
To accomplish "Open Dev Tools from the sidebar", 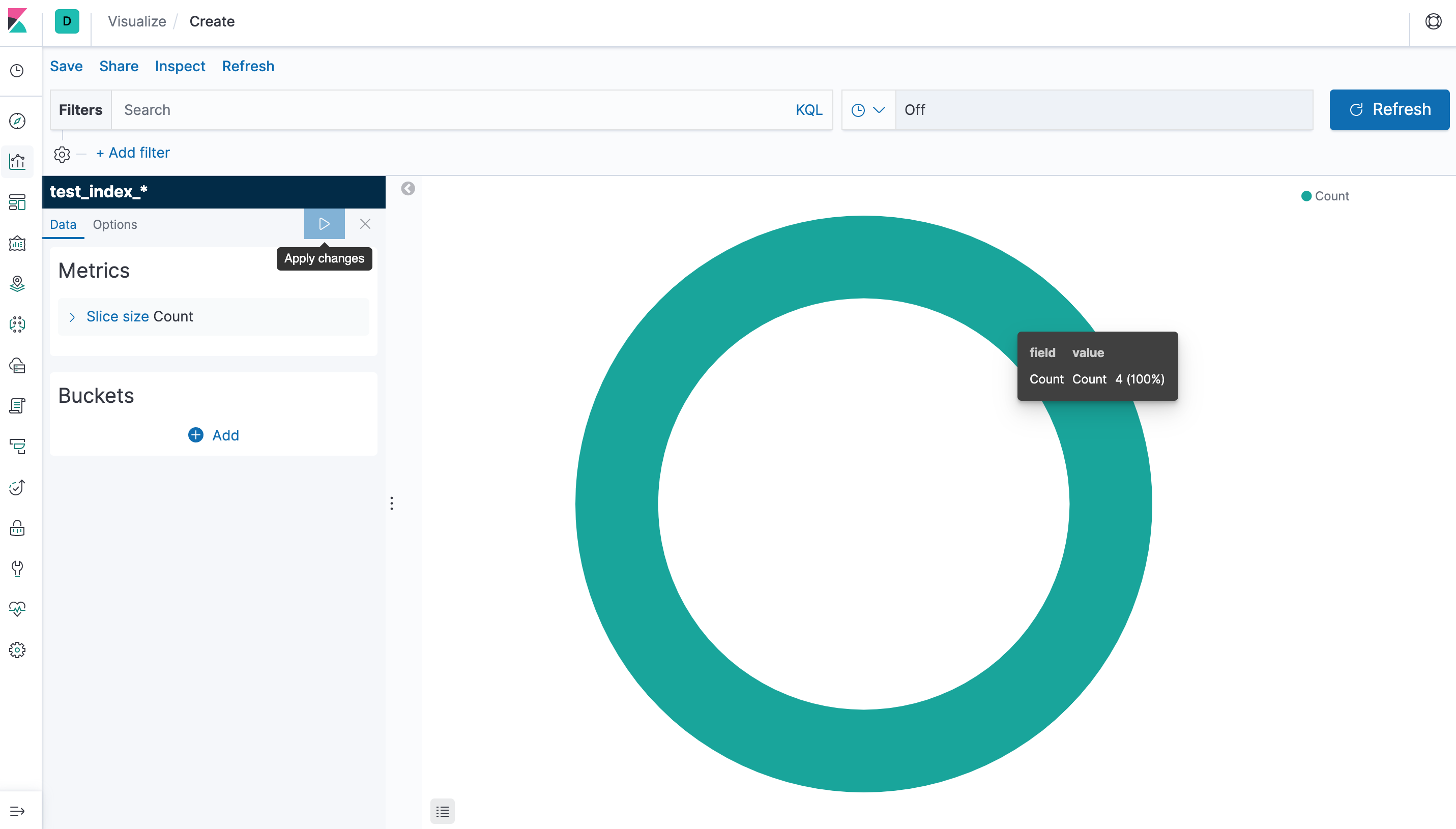I will coord(16,568).
